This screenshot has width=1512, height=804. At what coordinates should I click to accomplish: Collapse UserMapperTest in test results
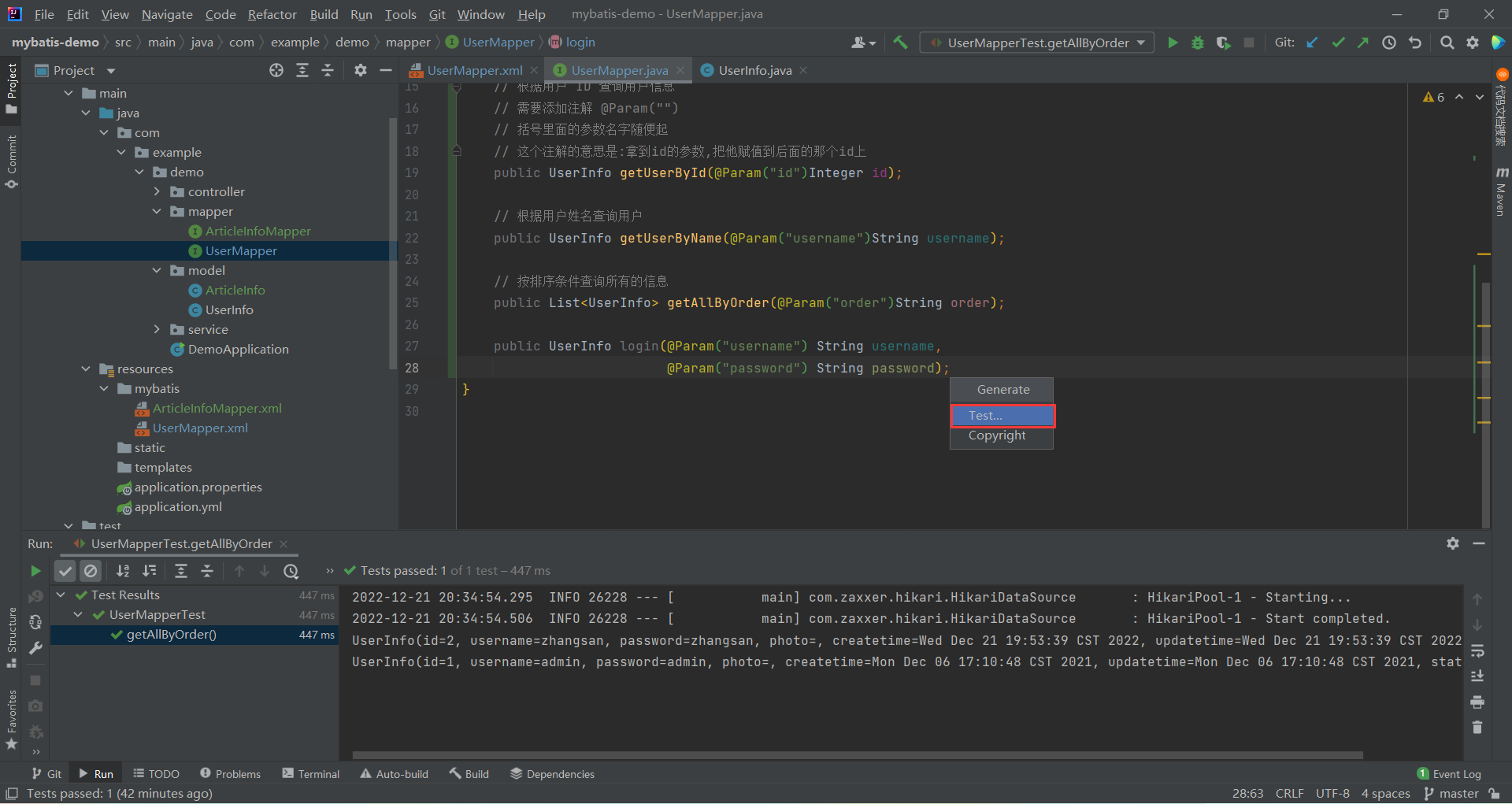(x=78, y=614)
